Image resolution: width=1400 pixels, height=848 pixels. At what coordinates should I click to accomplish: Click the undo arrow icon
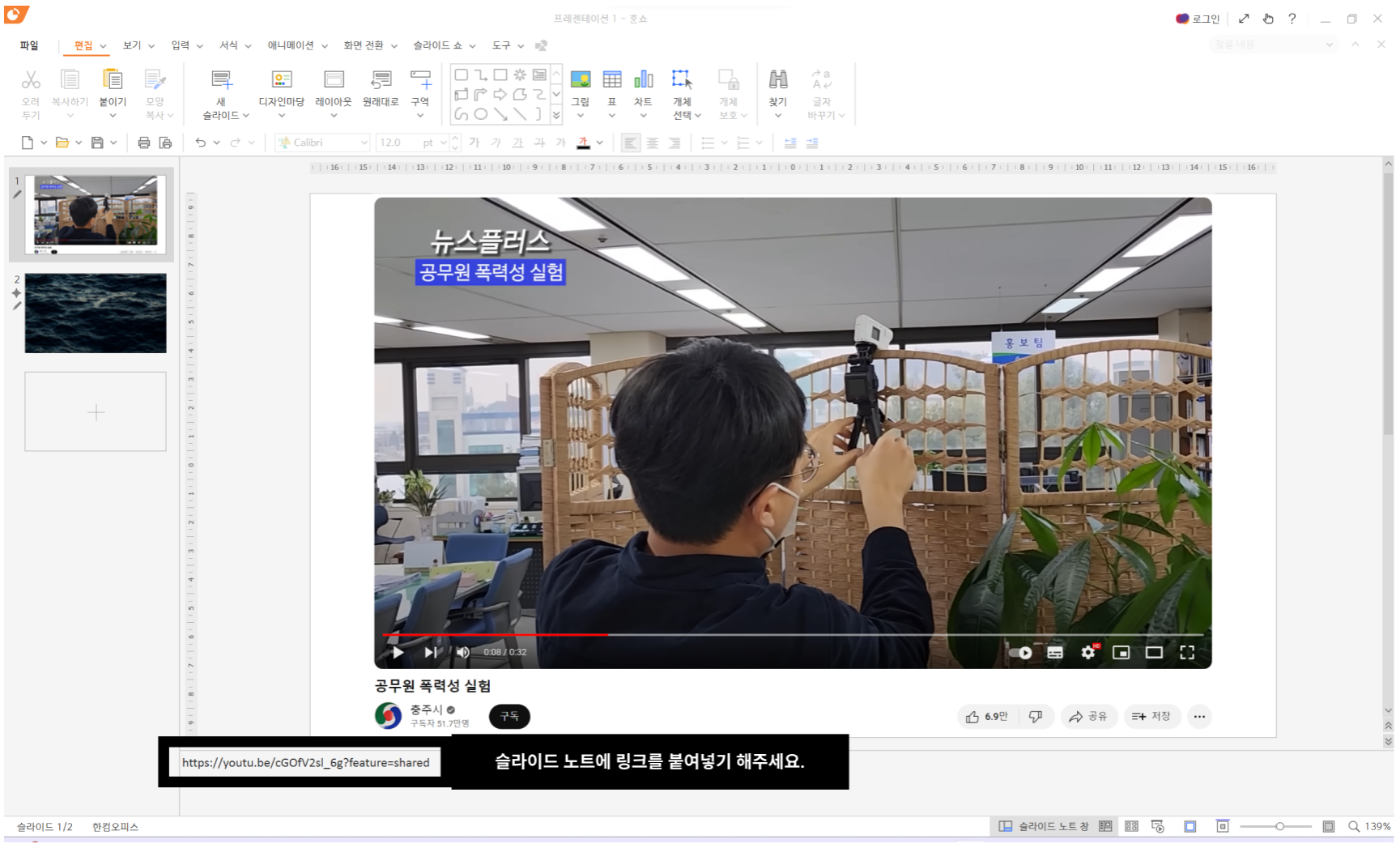click(202, 143)
